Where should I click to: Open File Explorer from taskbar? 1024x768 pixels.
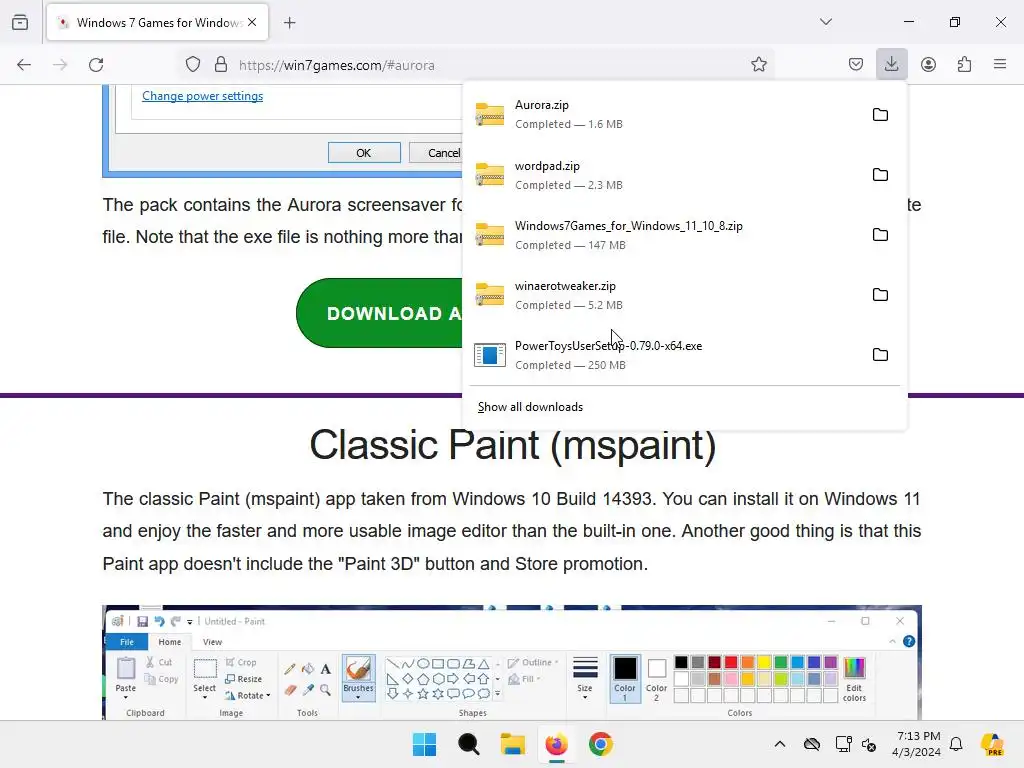coord(513,744)
